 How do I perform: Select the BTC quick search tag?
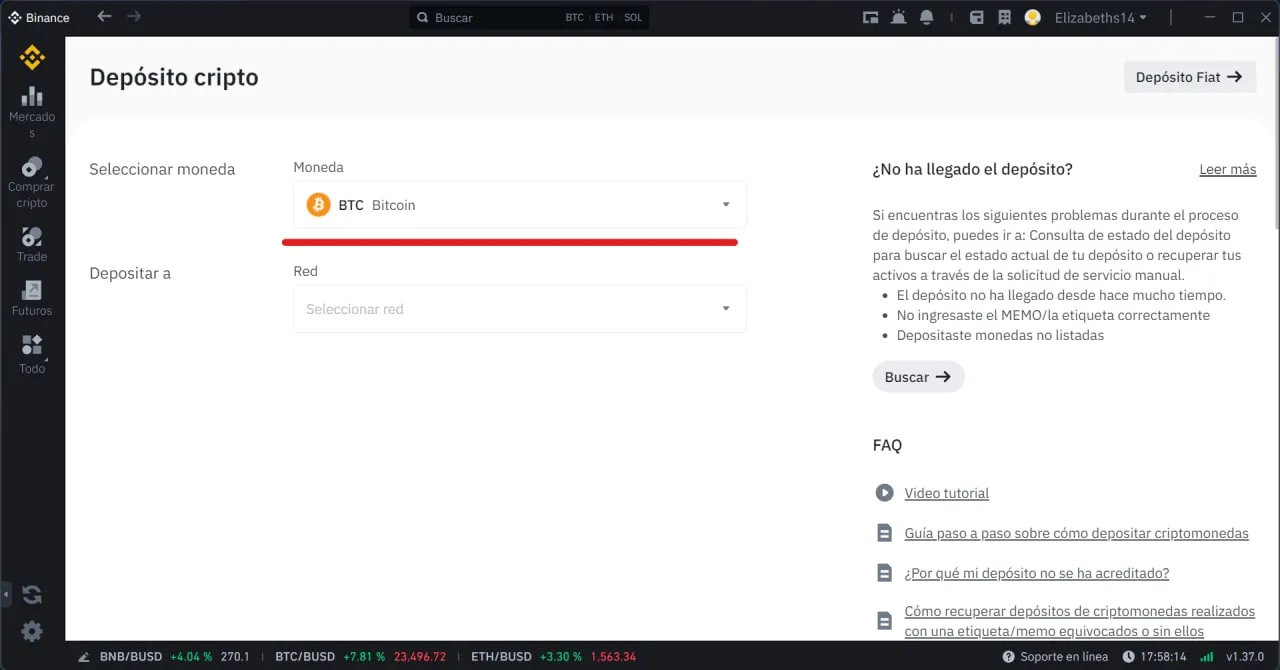tap(574, 18)
